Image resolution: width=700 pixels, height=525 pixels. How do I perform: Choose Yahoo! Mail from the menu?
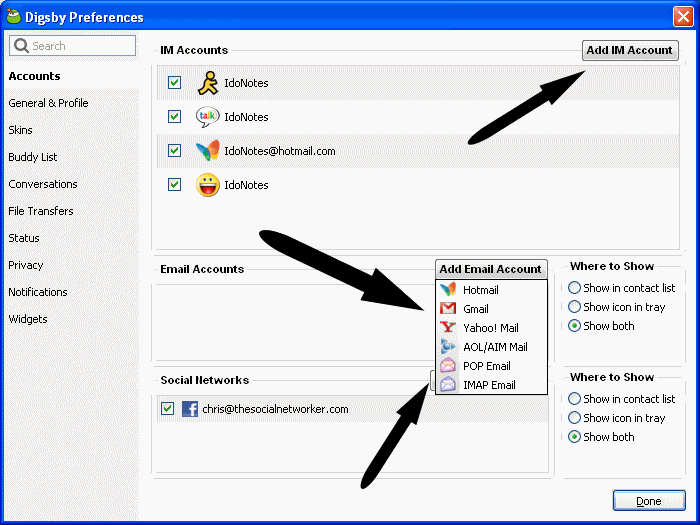click(x=491, y=328)
